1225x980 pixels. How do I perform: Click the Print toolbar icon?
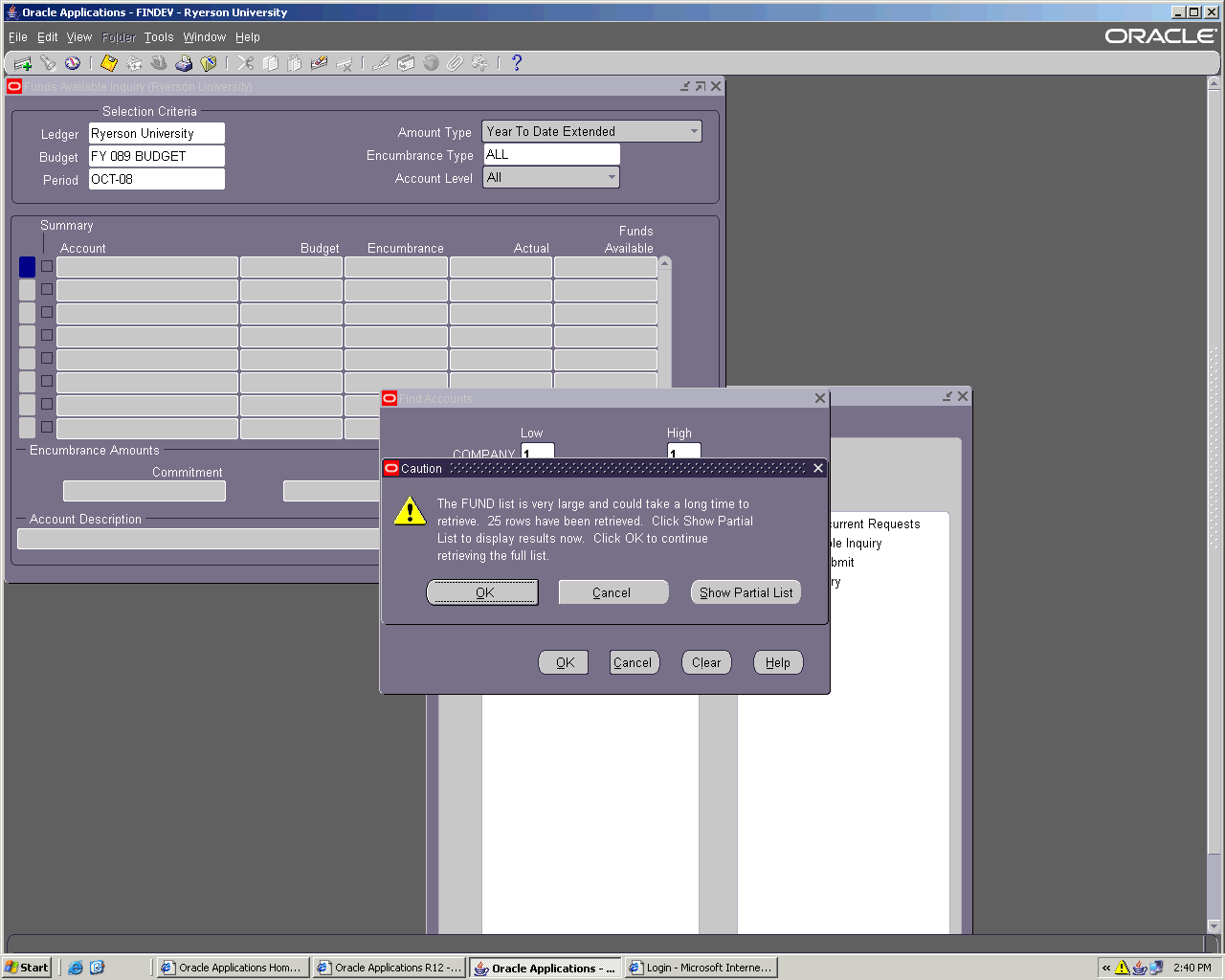[x=184, y=63]
